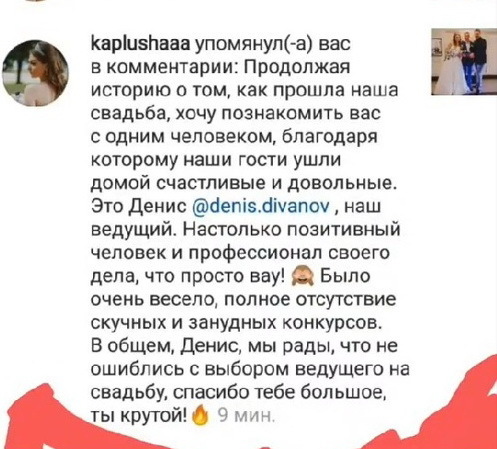Image resolution: width=497 pixels, height=449 pixels.
Task: Click 'очень весело, полное отсутствие' line
Action: 244,300
